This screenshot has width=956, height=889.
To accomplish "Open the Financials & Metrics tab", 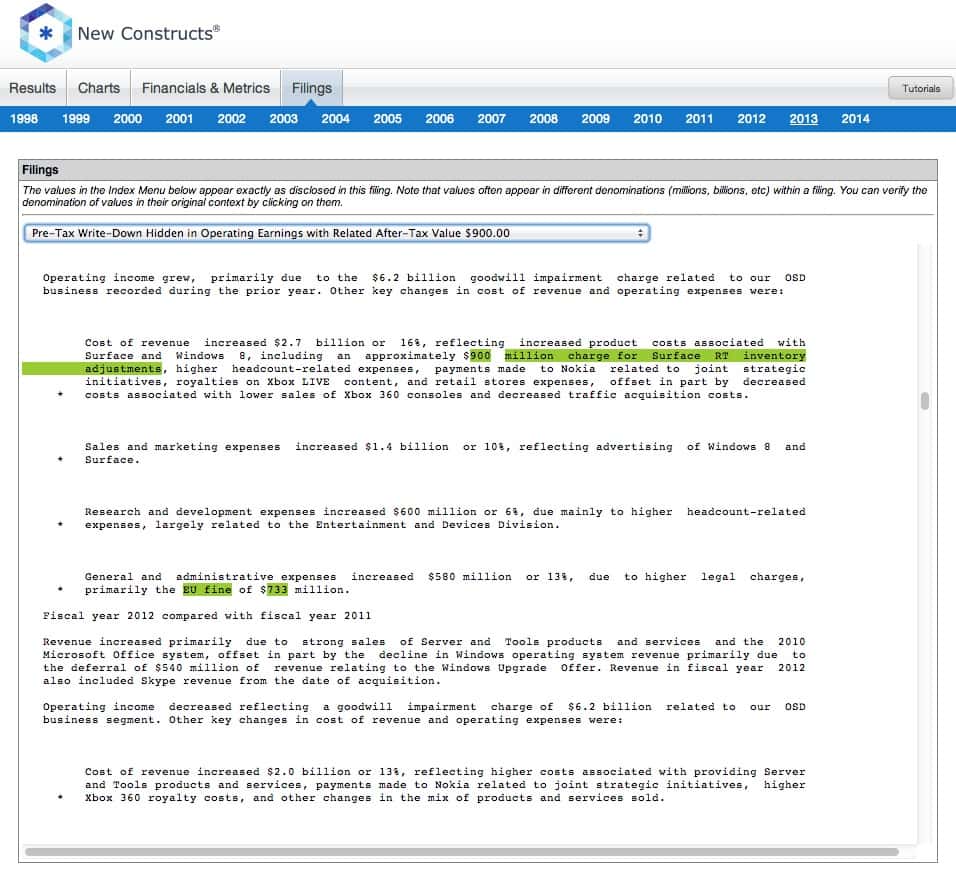I will [205, 88].
